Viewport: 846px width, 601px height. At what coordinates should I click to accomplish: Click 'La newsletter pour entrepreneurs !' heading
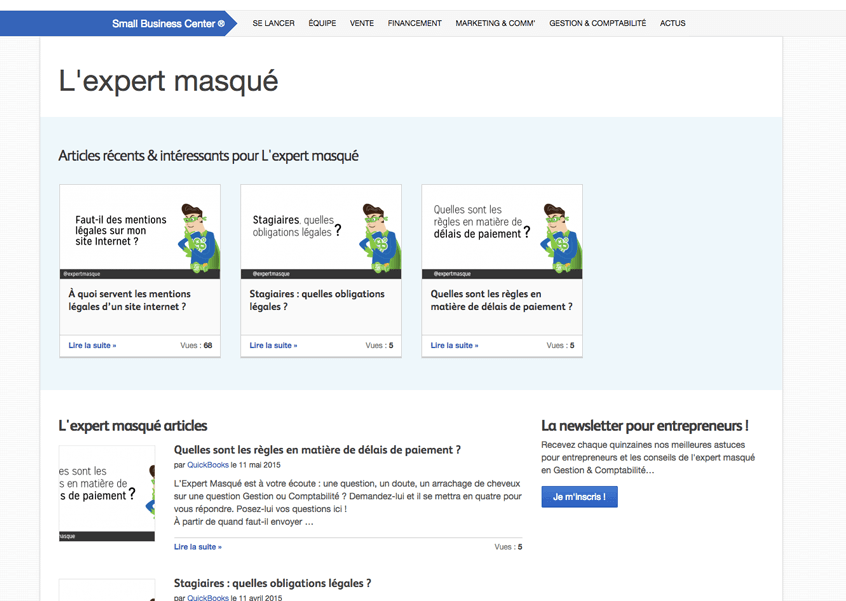[645, 426]
